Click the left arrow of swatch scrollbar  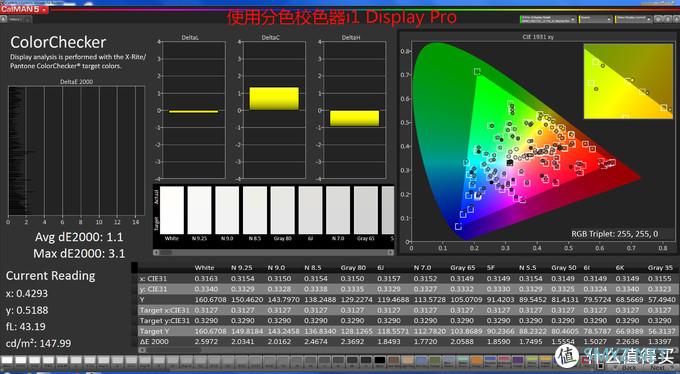156,252
